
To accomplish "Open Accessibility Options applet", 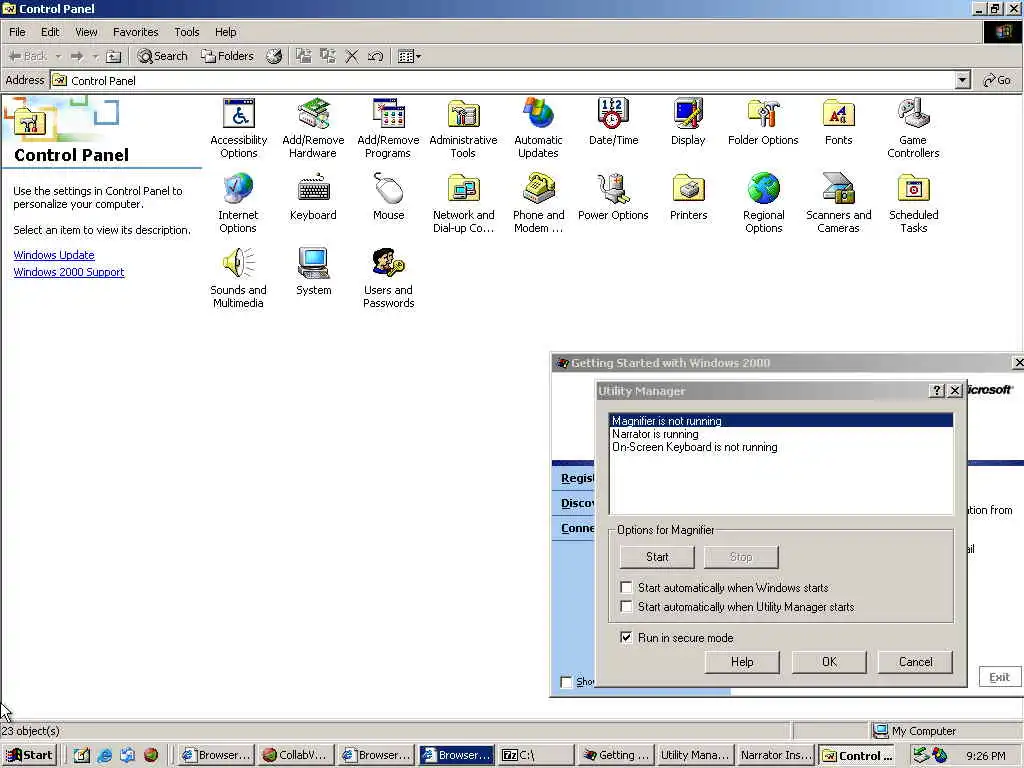I will tap(238, 128).
